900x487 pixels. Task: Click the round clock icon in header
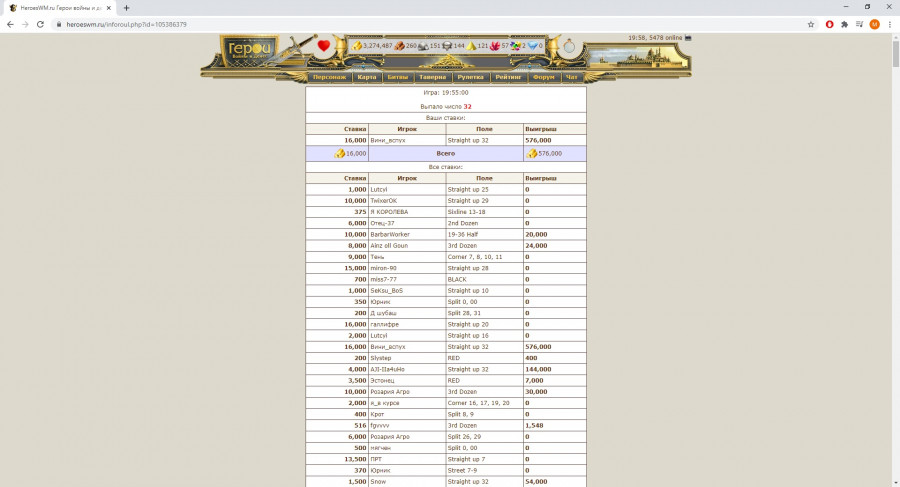(x=569, y=46)
